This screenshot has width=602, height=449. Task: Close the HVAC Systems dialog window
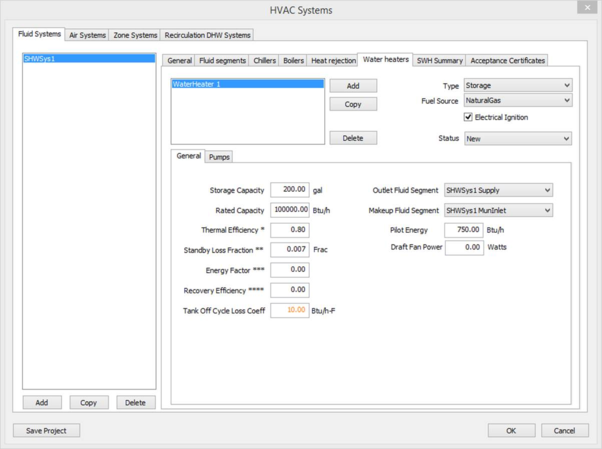pos(588,8)
